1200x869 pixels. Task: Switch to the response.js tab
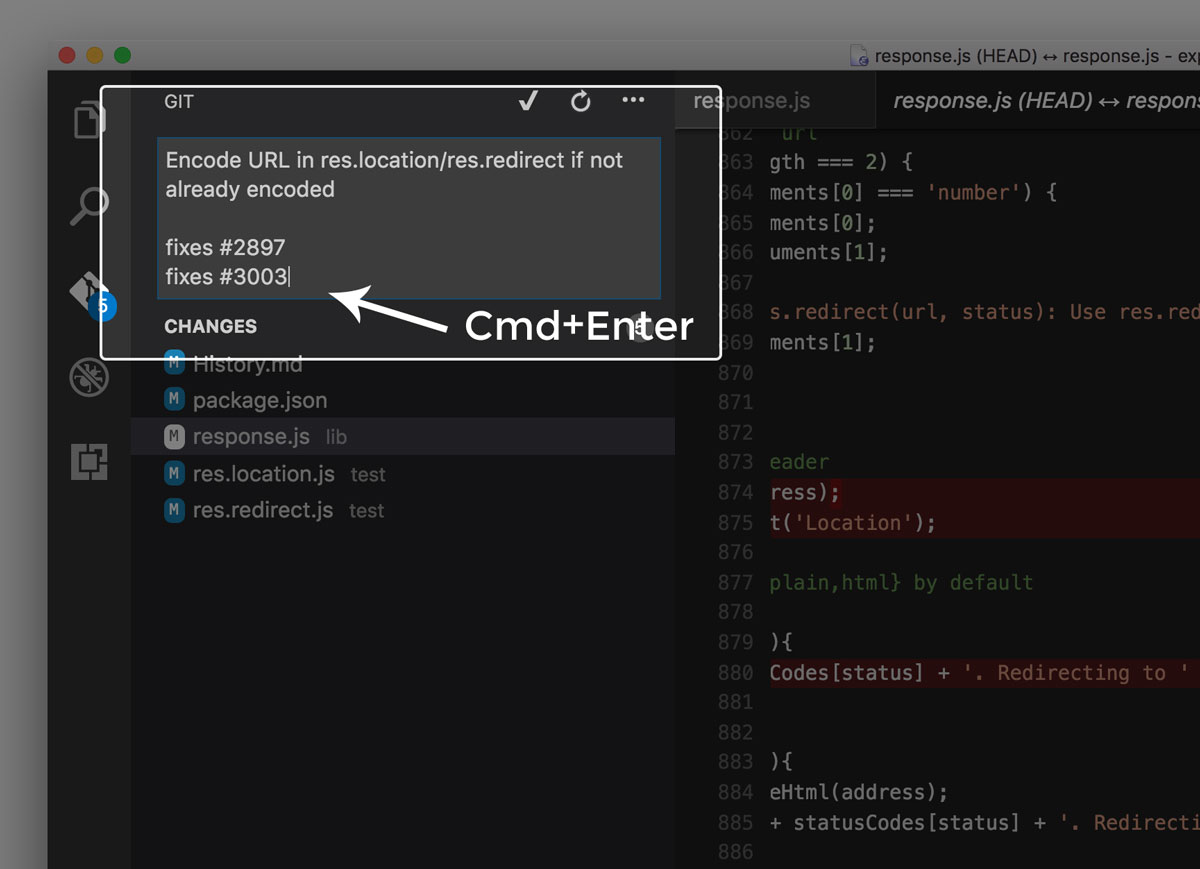coord(750,100)
